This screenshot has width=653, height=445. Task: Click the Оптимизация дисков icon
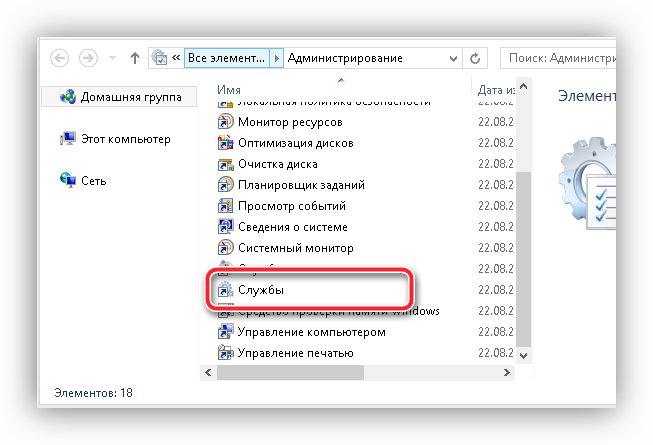[226, 143]
